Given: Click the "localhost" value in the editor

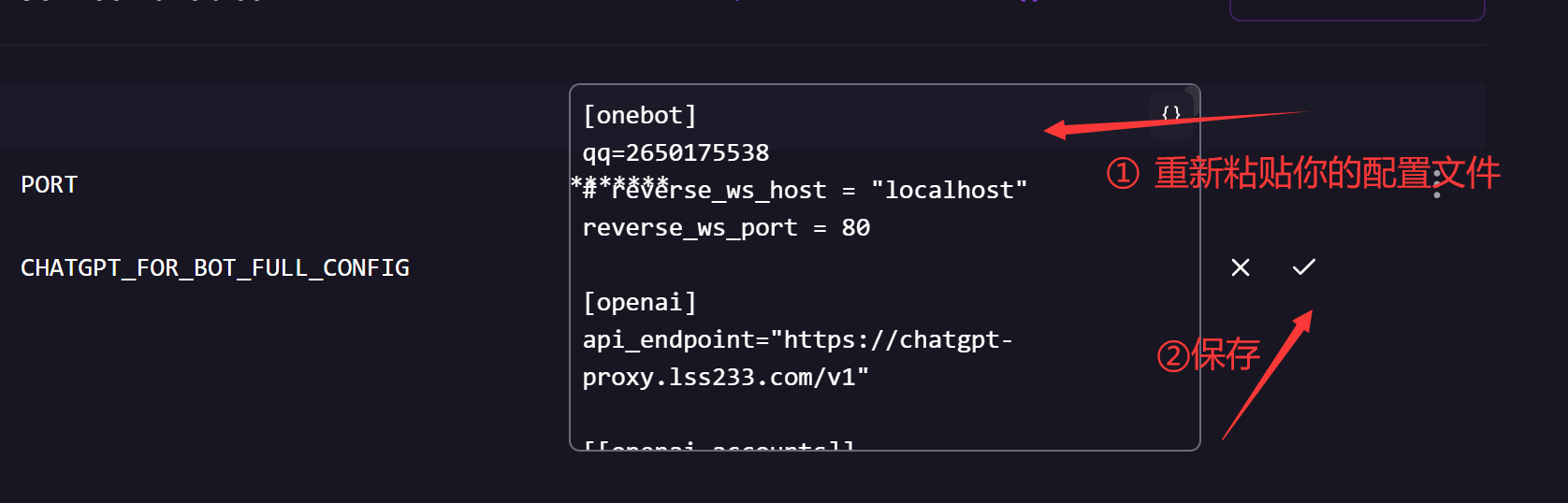Looking at the screenshot, I should tap(949, 191).
